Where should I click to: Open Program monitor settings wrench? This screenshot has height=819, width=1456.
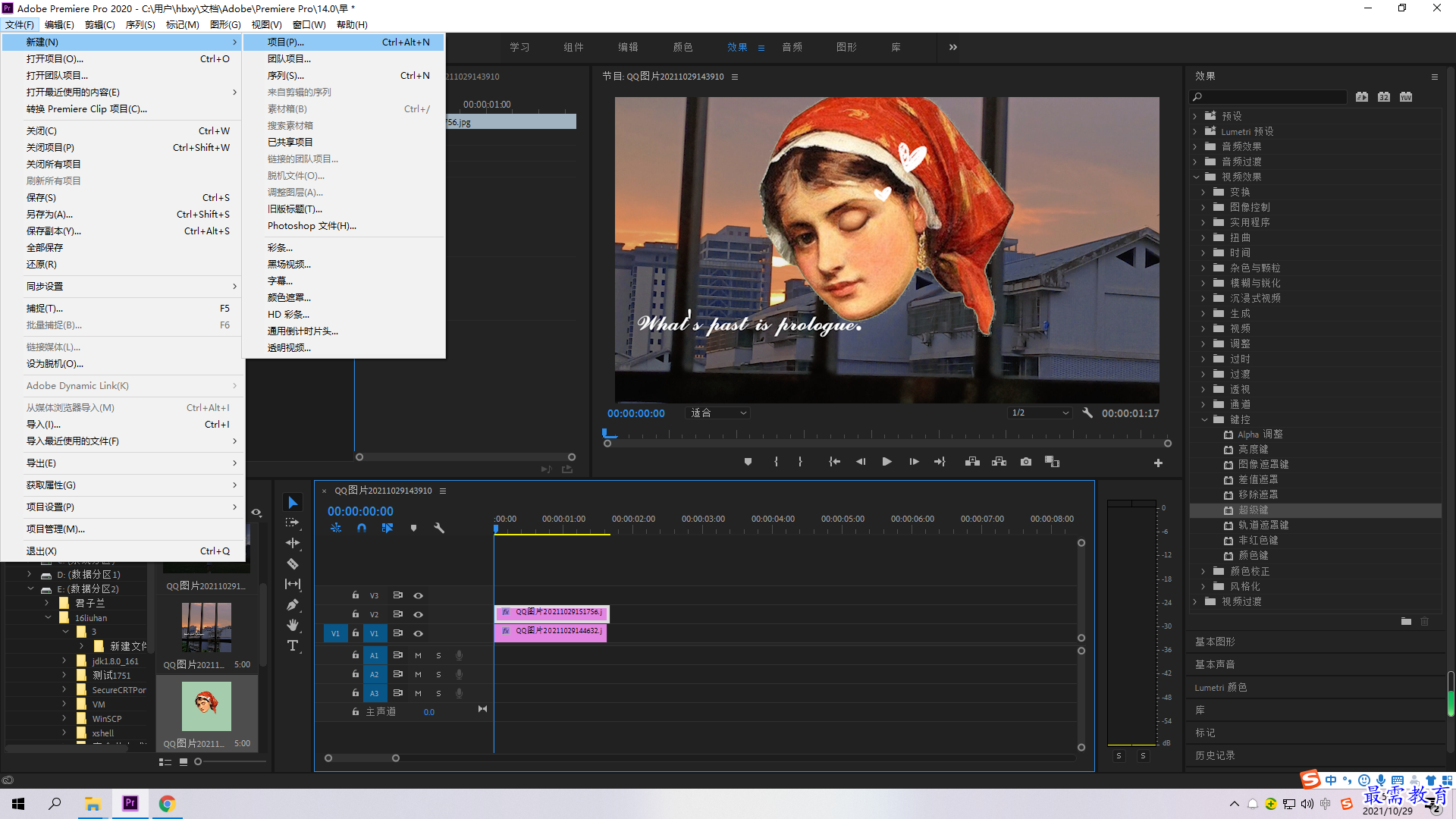pos(1087,413)
